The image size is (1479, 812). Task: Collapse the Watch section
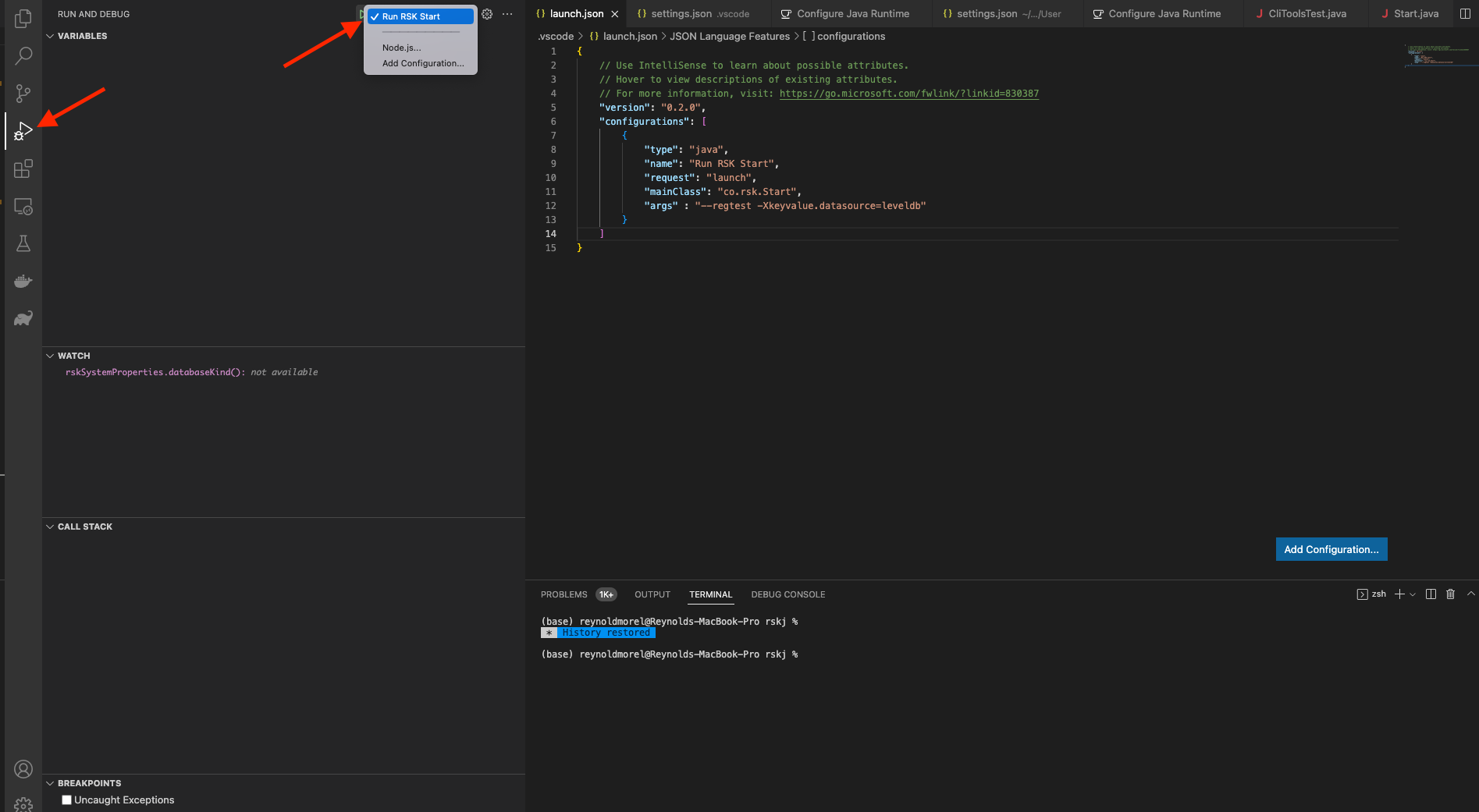point(73,356)
